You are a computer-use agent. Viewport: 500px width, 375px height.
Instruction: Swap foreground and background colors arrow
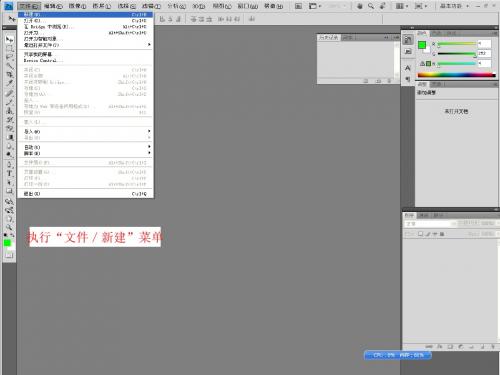point(12,235)
